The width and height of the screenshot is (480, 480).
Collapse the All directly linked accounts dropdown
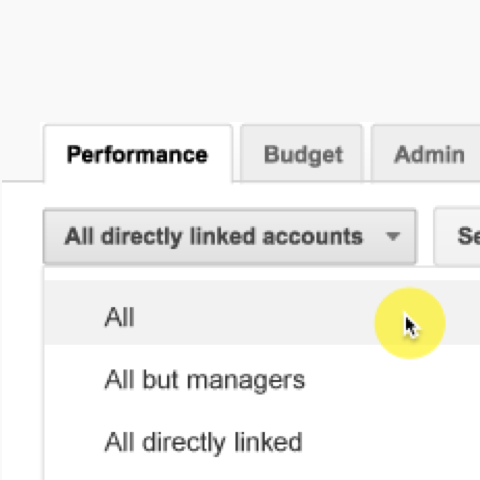[229, 237]
